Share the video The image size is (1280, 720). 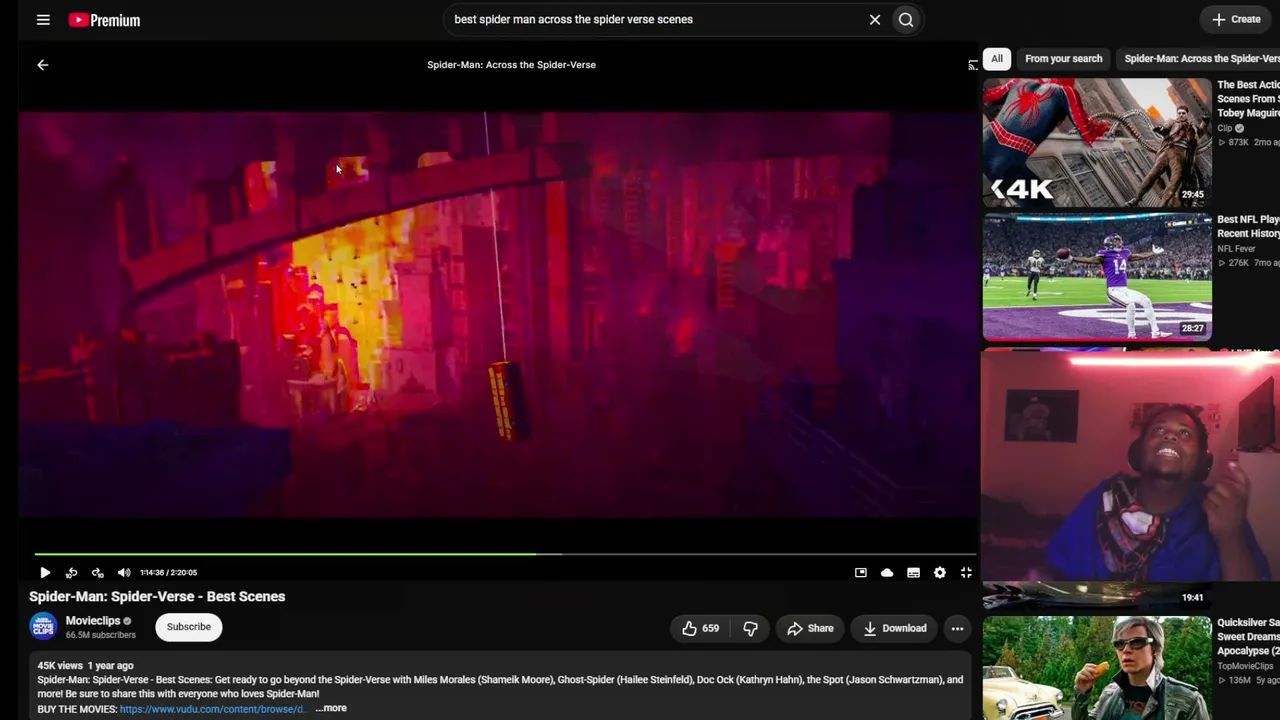click(x=810, y=628)
